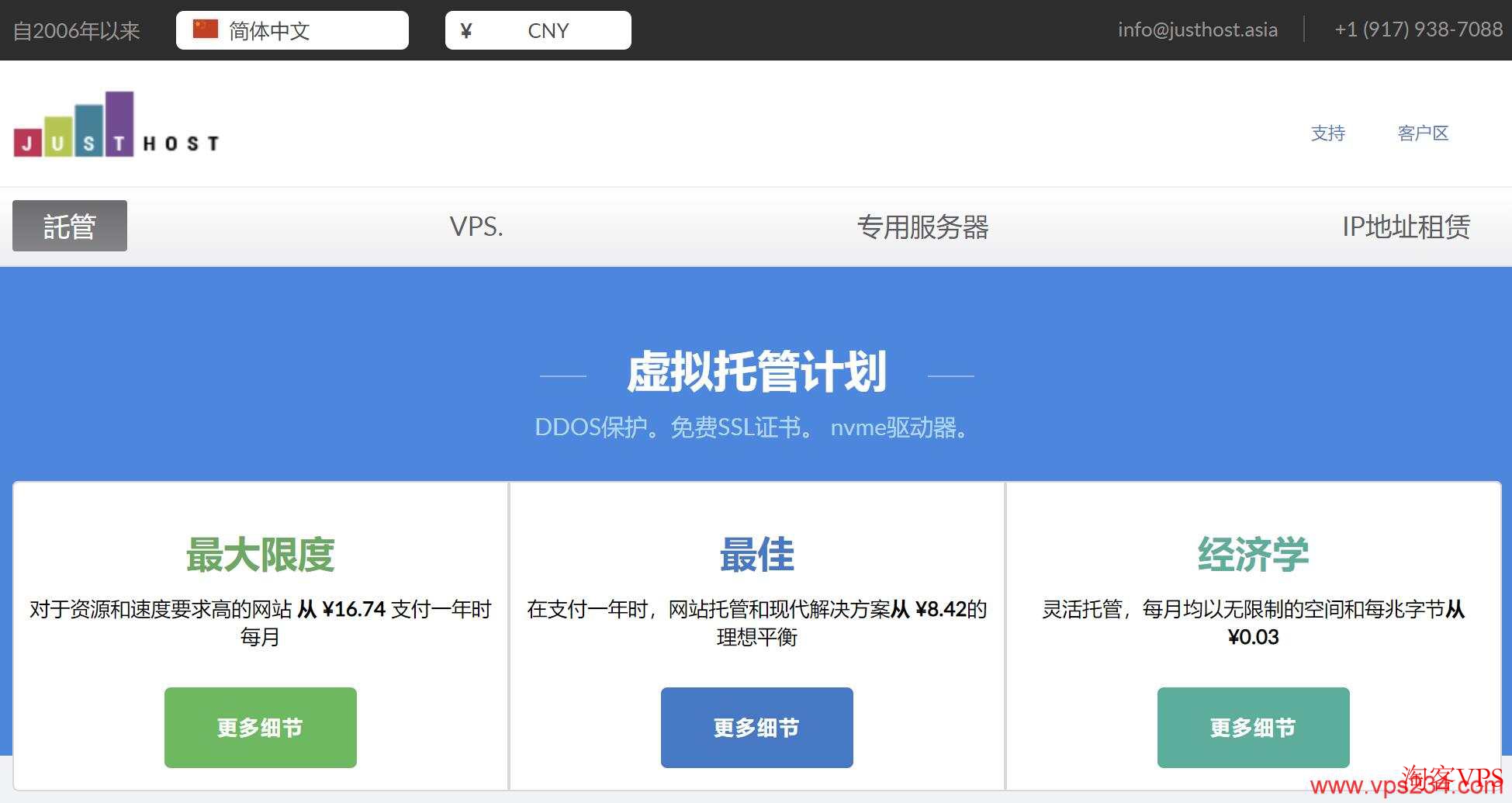Click the yen currency symbol

pos(465,30)
